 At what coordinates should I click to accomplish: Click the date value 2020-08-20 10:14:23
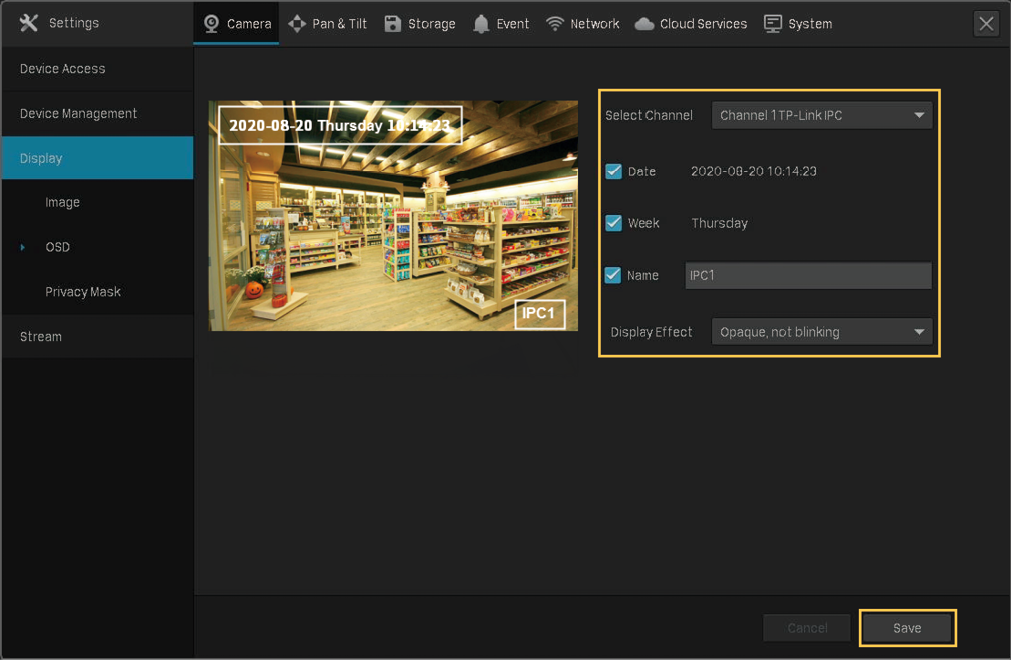click(754, 171)
